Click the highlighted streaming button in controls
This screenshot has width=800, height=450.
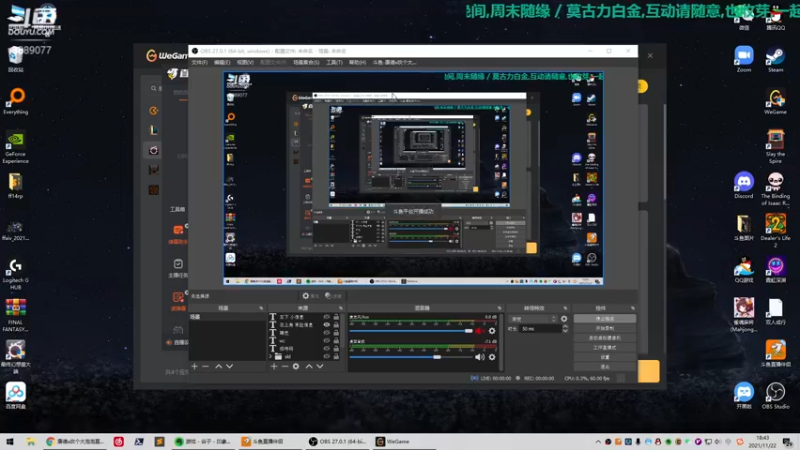pos(605,318)
